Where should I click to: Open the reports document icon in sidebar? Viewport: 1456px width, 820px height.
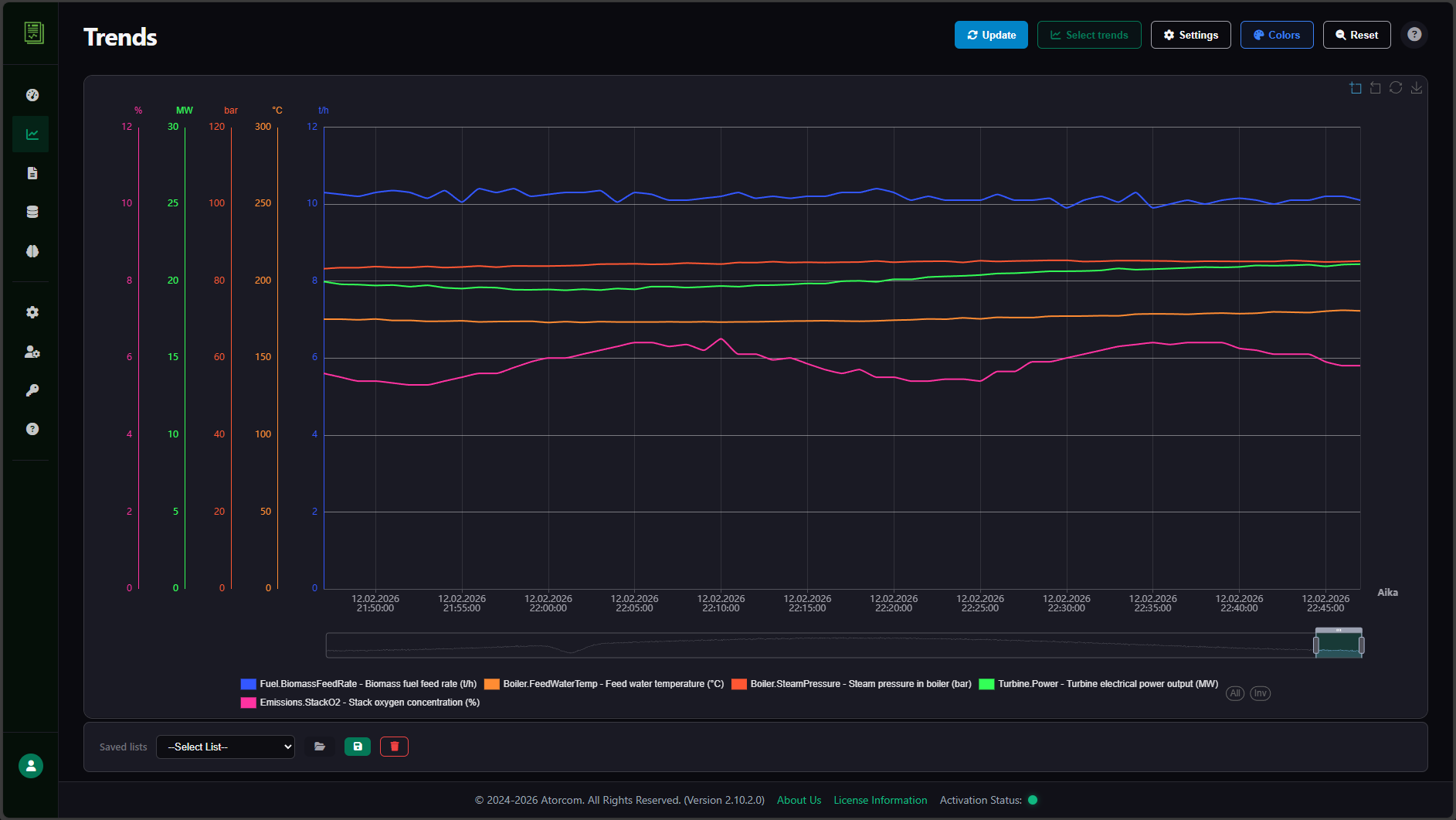(x=32, y=173)
